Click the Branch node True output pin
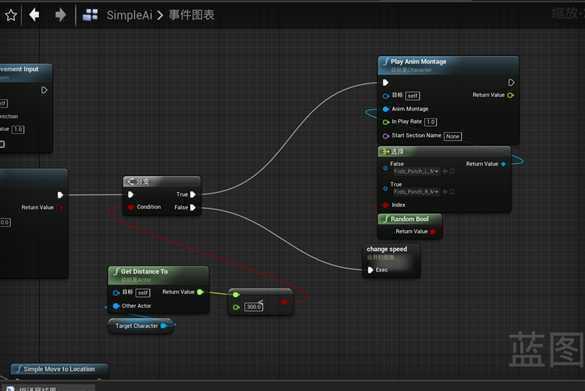This screenshot has height=391, width=585. coord(193,194)
